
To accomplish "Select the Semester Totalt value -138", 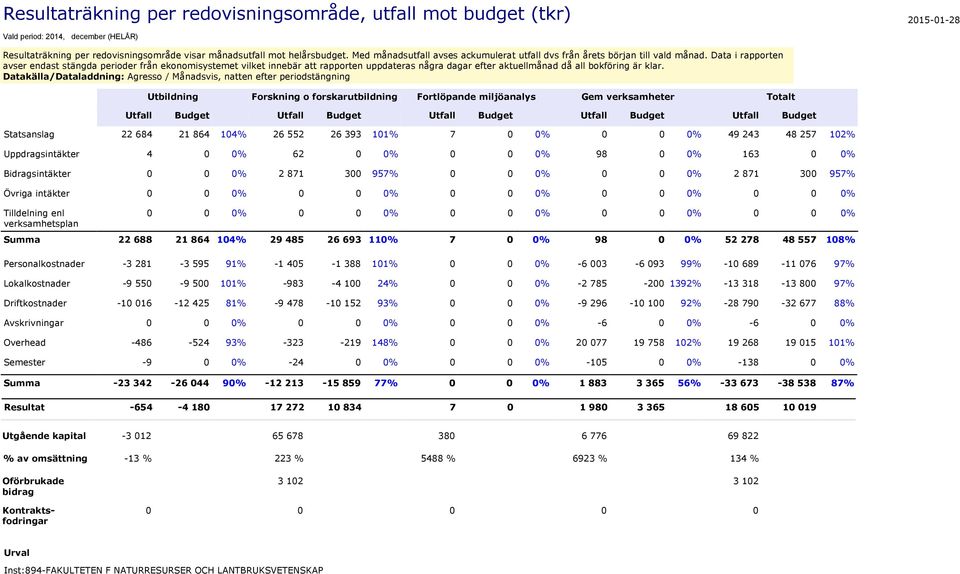I will point(748,362).
